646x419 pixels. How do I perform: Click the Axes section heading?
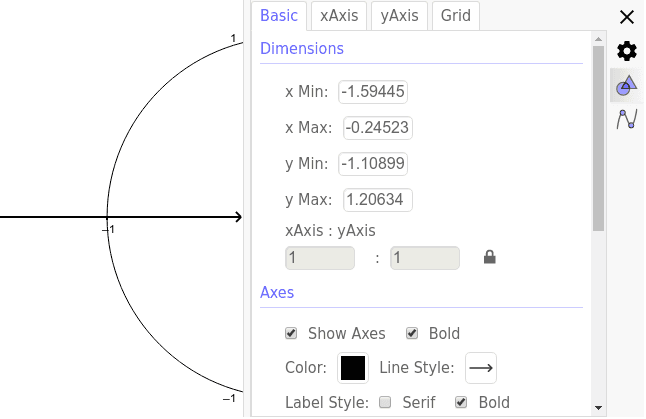click(x=277, y=293)
